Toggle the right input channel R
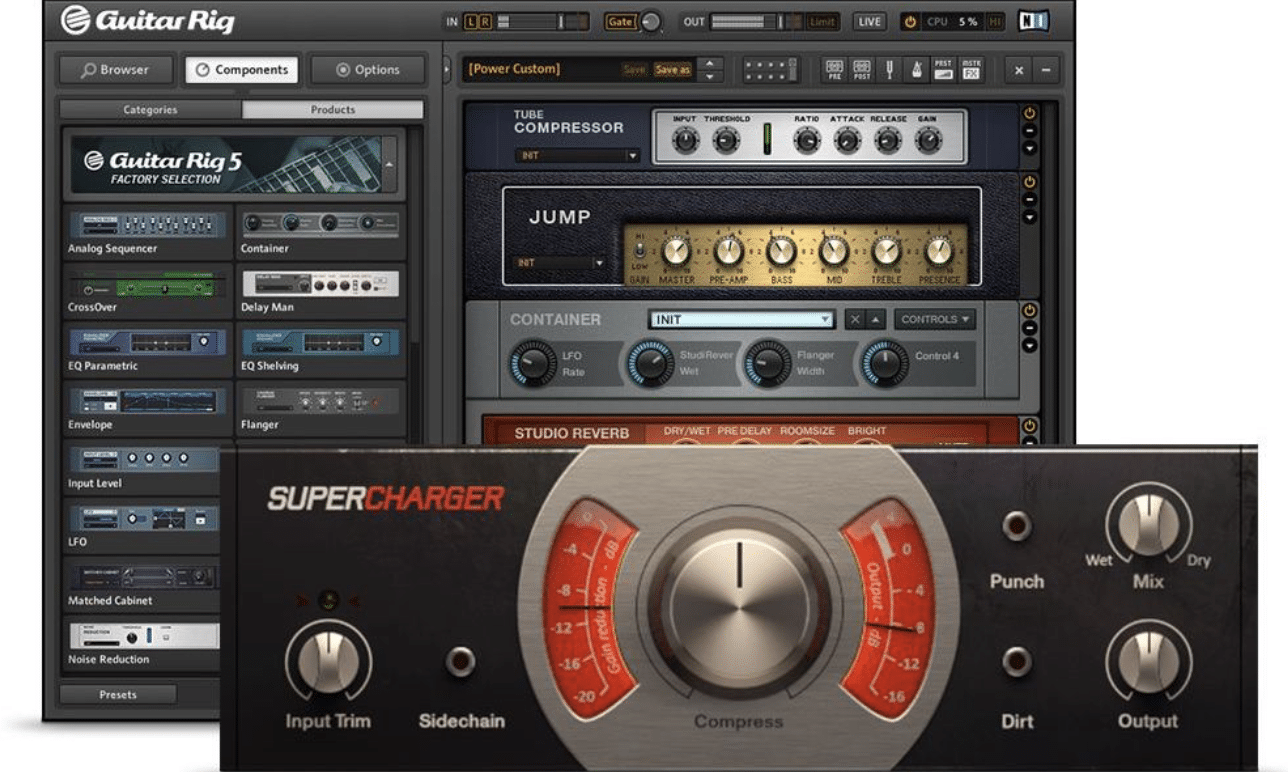 pos(485,21)
